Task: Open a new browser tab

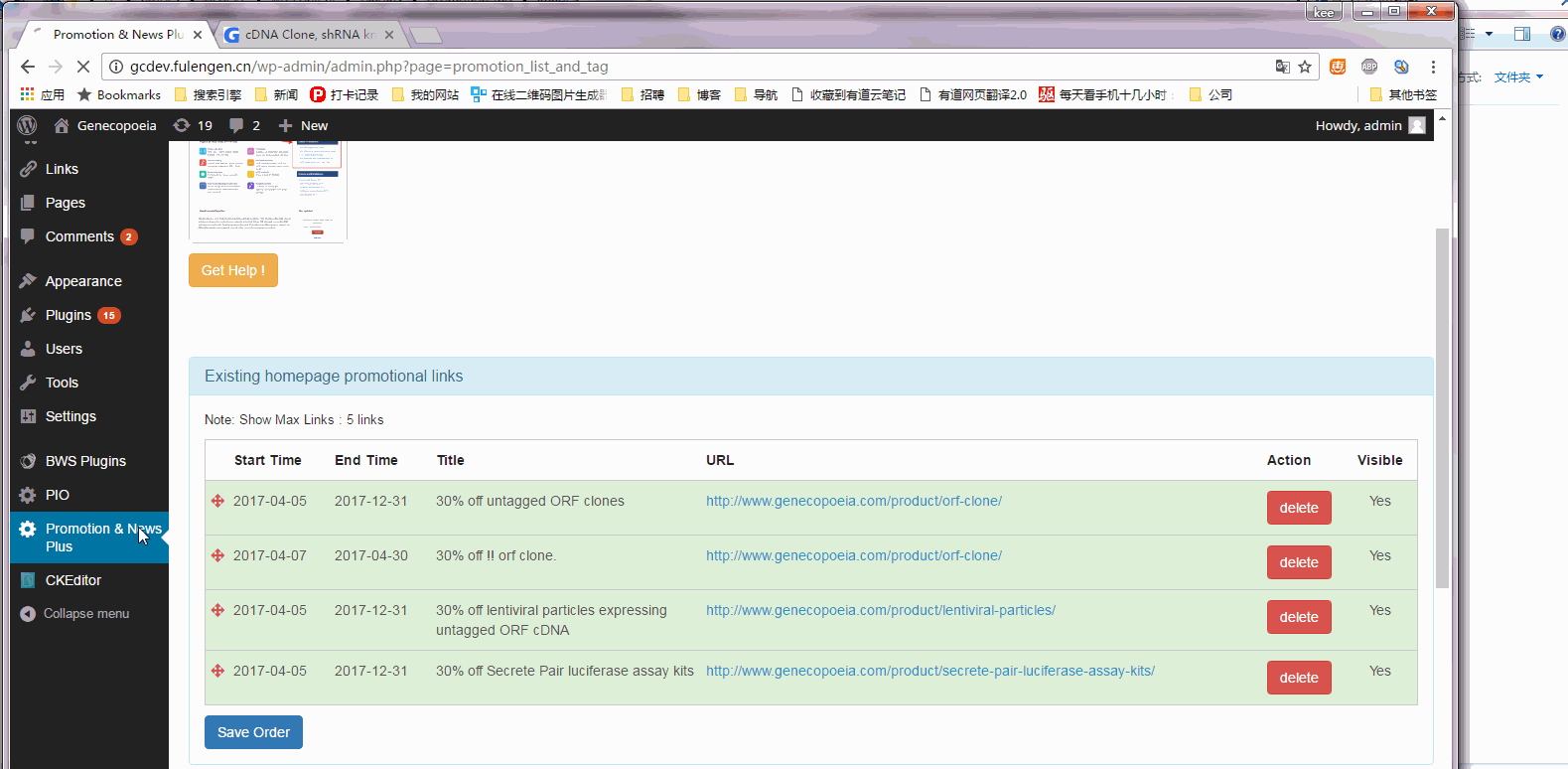Action: 426,35
